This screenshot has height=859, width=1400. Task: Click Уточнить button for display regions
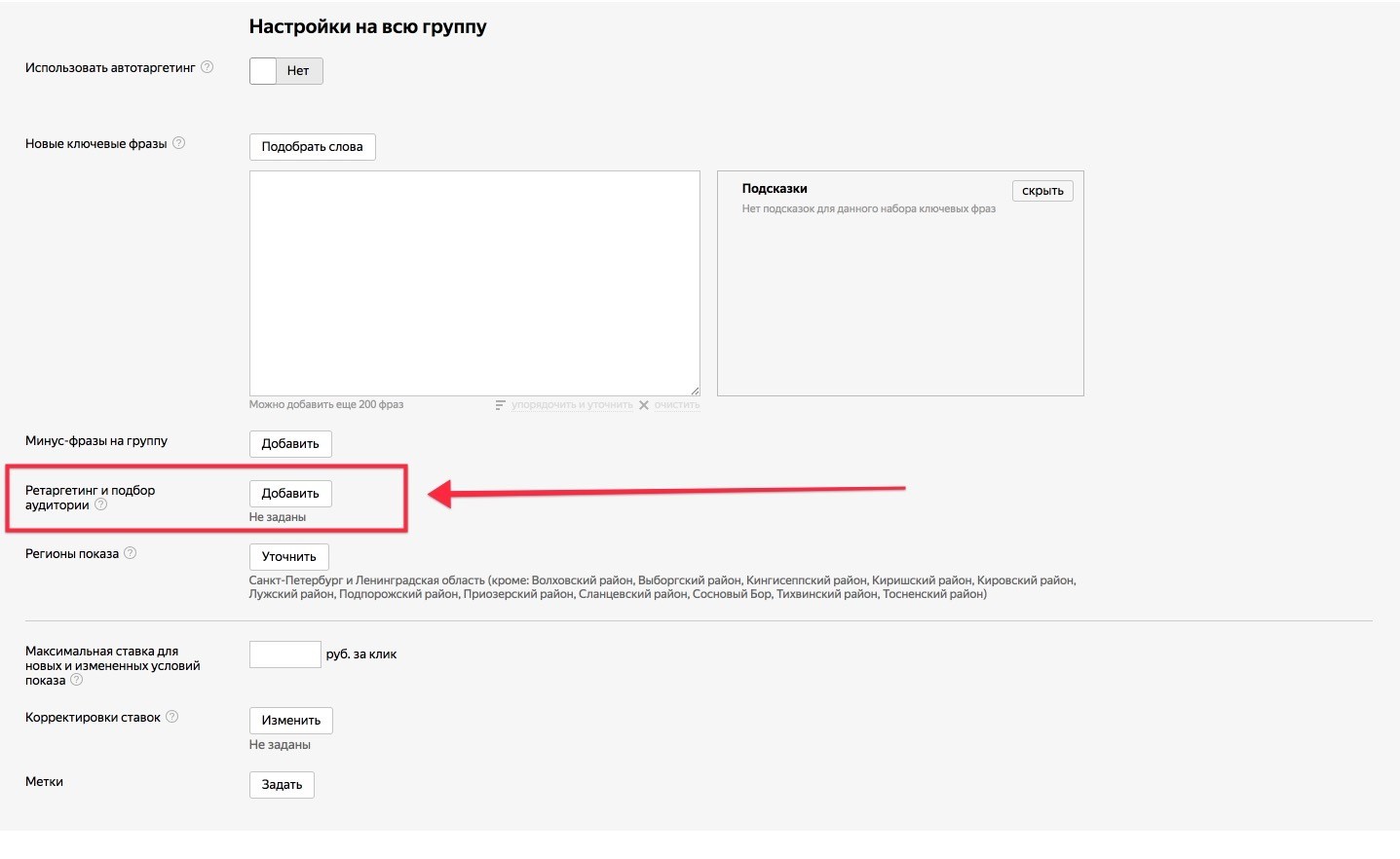pos(288,557)
